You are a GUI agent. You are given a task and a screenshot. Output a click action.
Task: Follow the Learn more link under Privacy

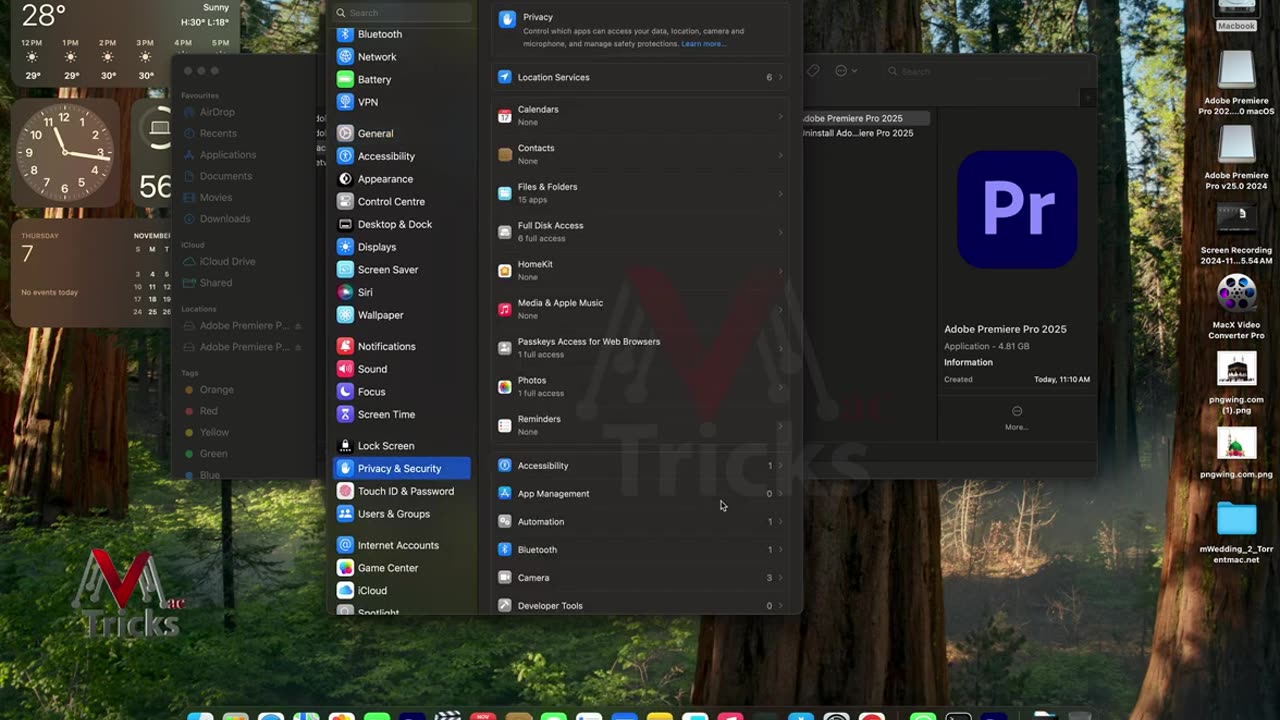pos(703,44)
